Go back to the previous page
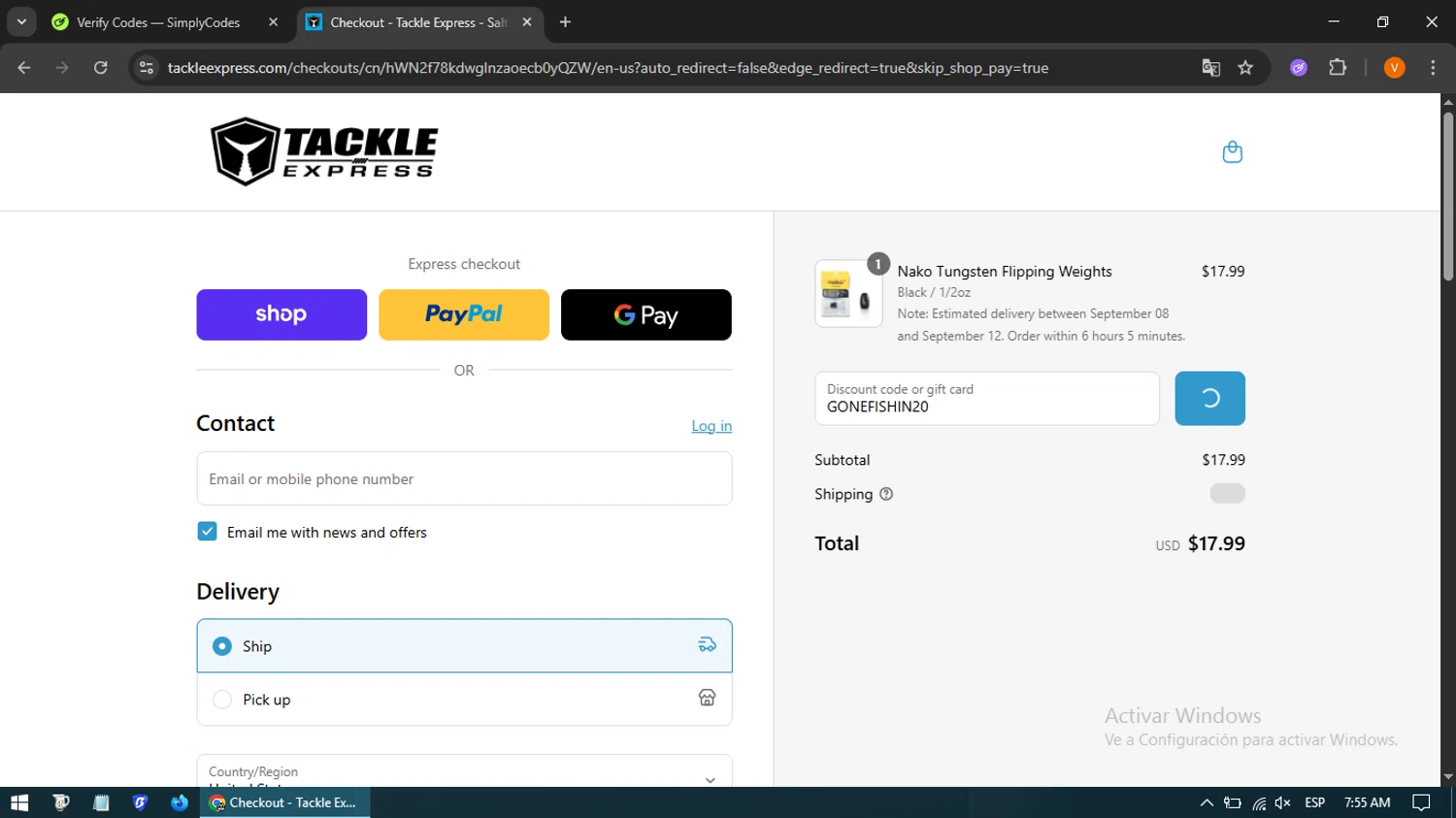1456x818 pixels. click(x=24, y=68)
